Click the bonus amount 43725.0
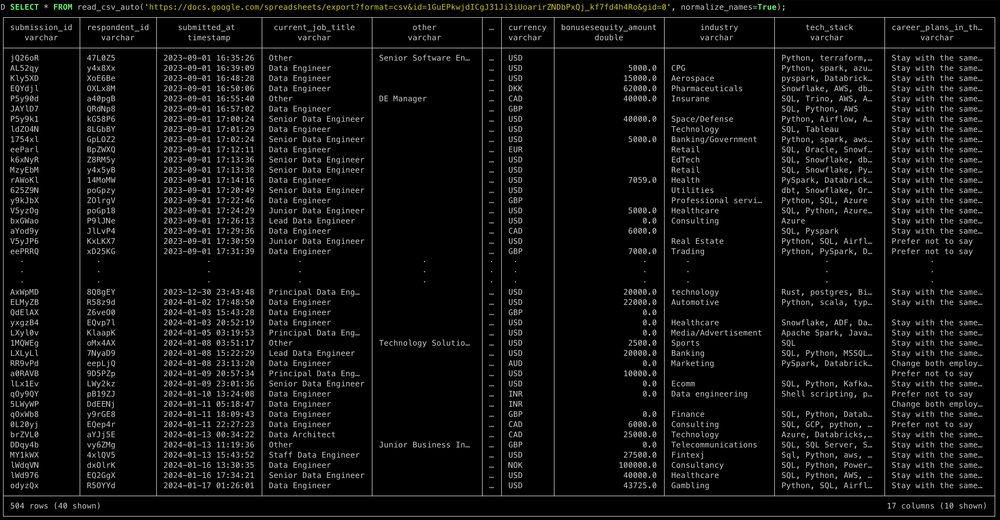The image size is (1000, 520). coord(640,486)
